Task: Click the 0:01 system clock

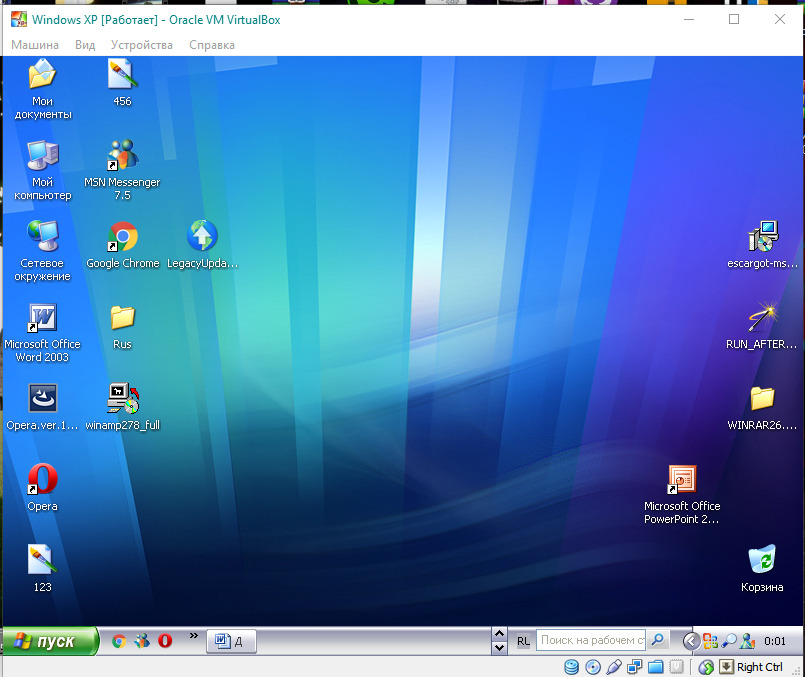Action: tap(775, 641)
